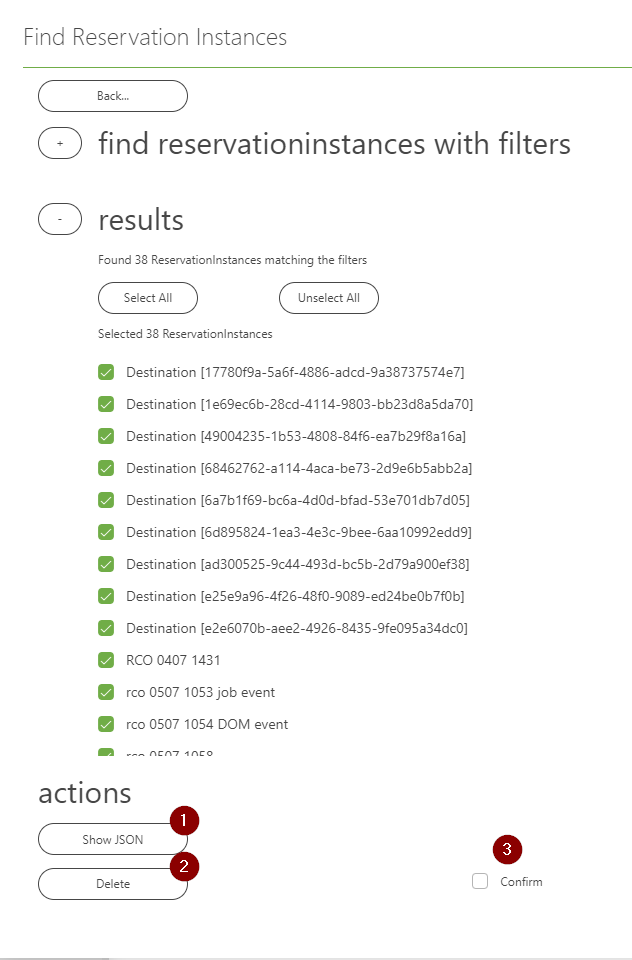Uncheck Destination 17780f9a-5a6f-4886 checkbox

(106, 372)
